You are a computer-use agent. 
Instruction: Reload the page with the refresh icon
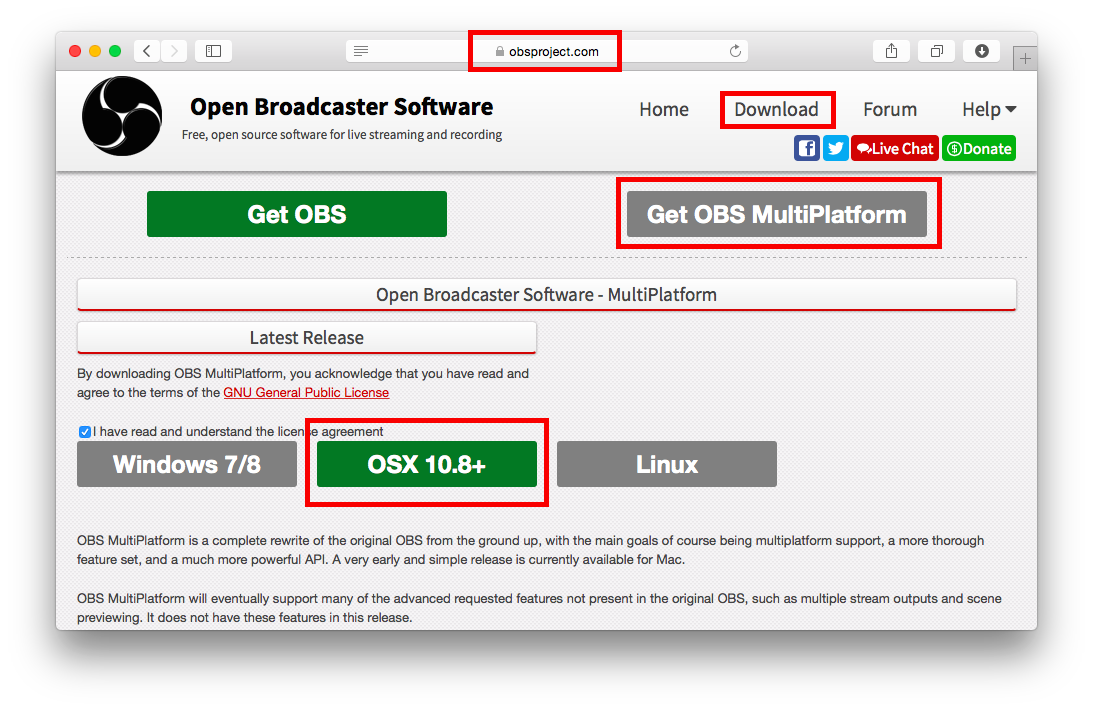735,51
